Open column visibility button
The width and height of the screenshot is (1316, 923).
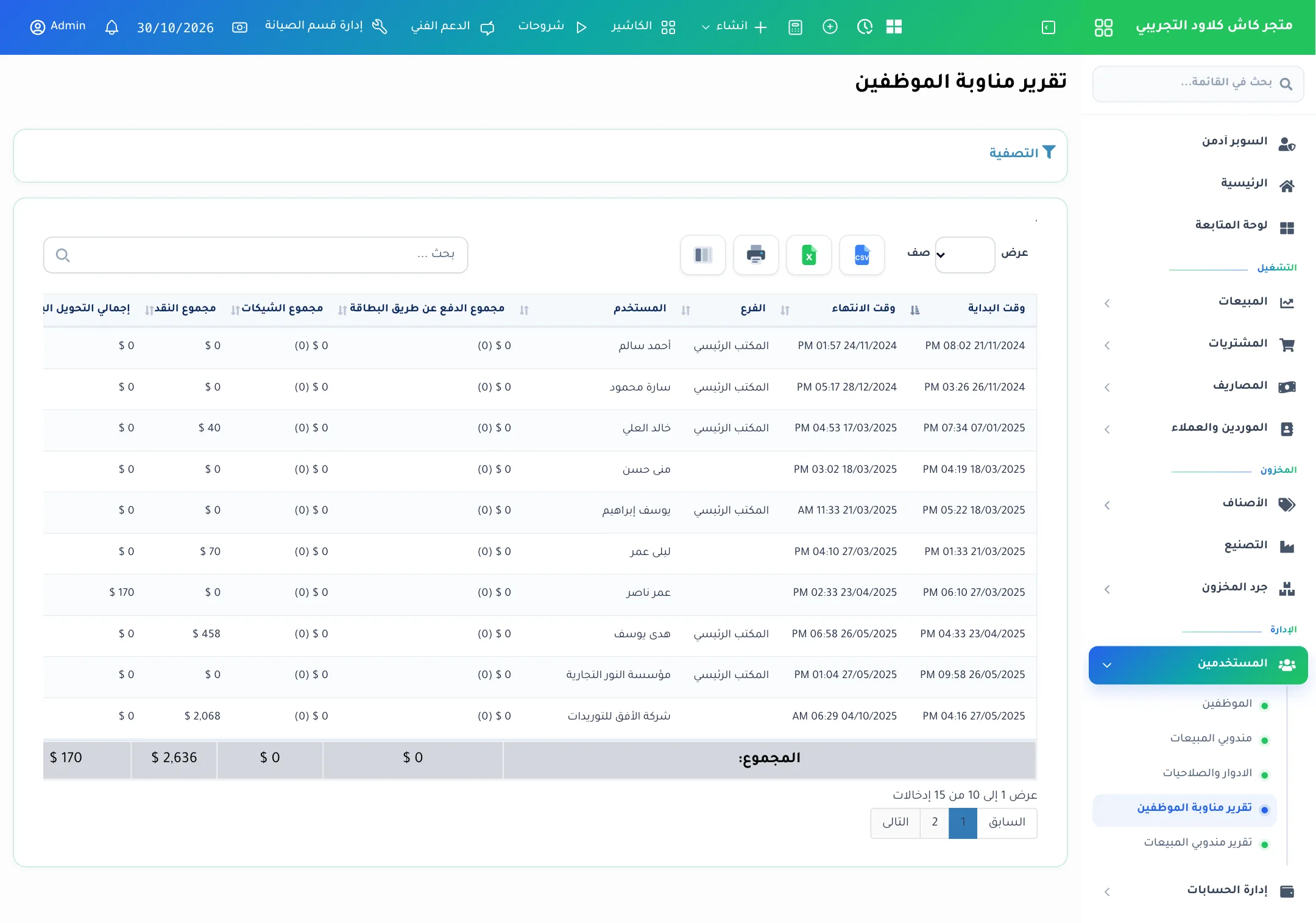coord(702,255)
